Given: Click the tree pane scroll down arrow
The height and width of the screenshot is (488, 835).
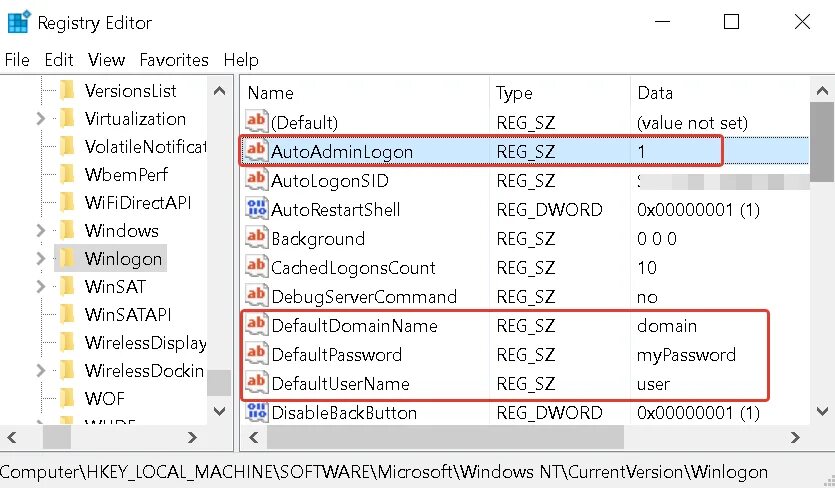Looking at the screenshot, I should point(219,411).
